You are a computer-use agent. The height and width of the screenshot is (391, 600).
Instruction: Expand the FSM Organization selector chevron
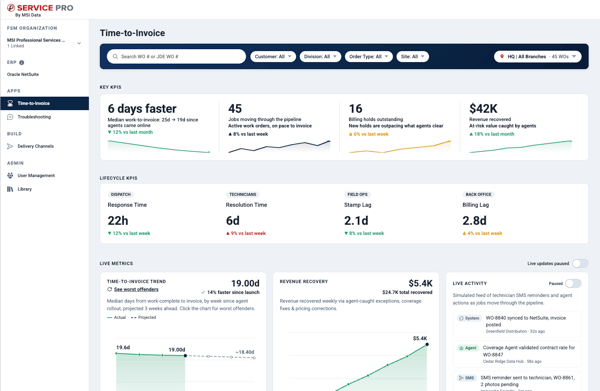click(79, 43)
